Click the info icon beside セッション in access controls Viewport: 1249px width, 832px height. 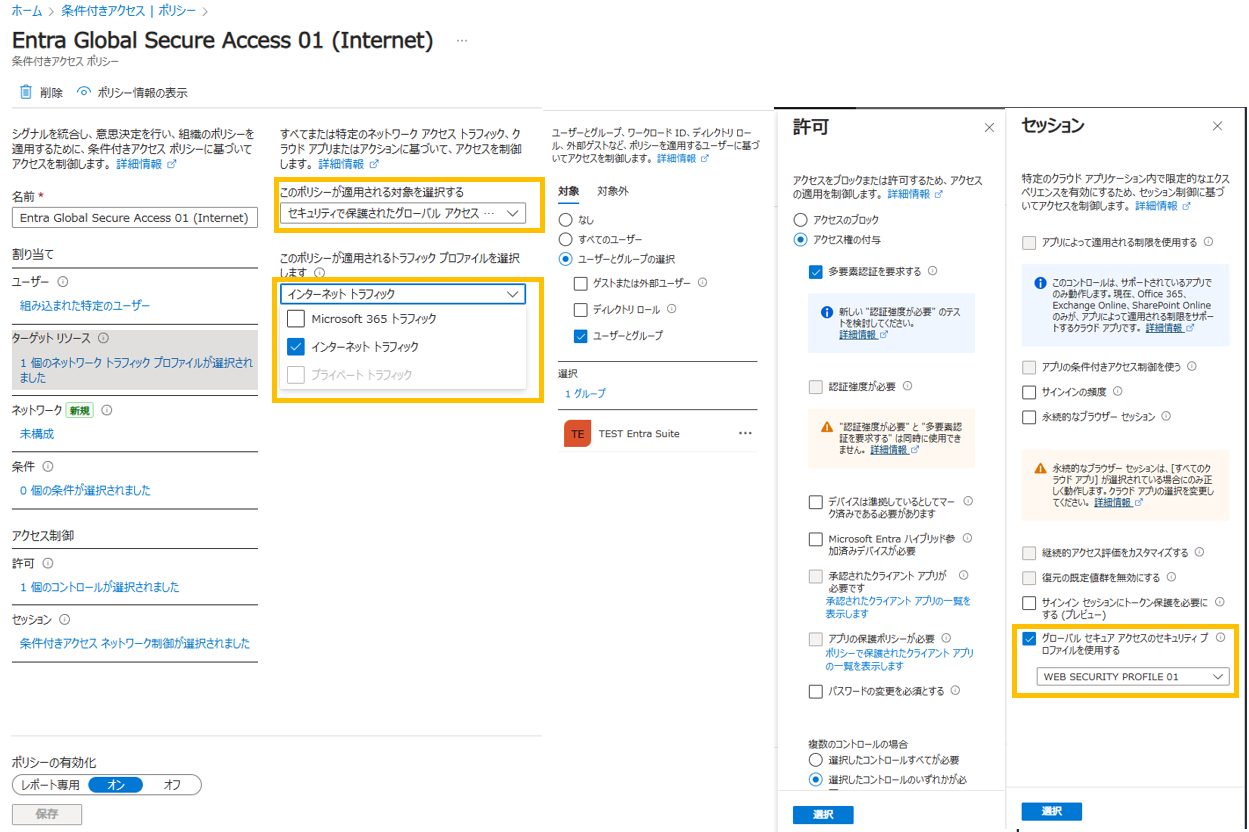[64, 620]
